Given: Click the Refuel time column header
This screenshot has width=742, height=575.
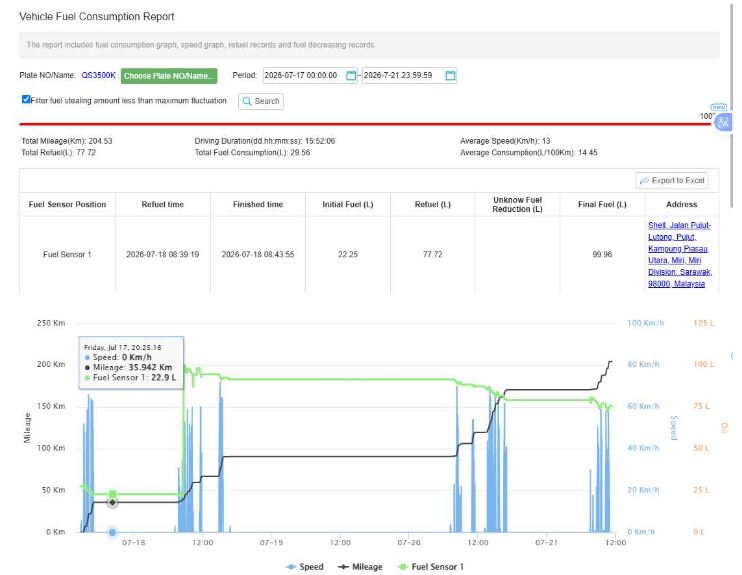Looking at the screenshot, I should 163,204.
